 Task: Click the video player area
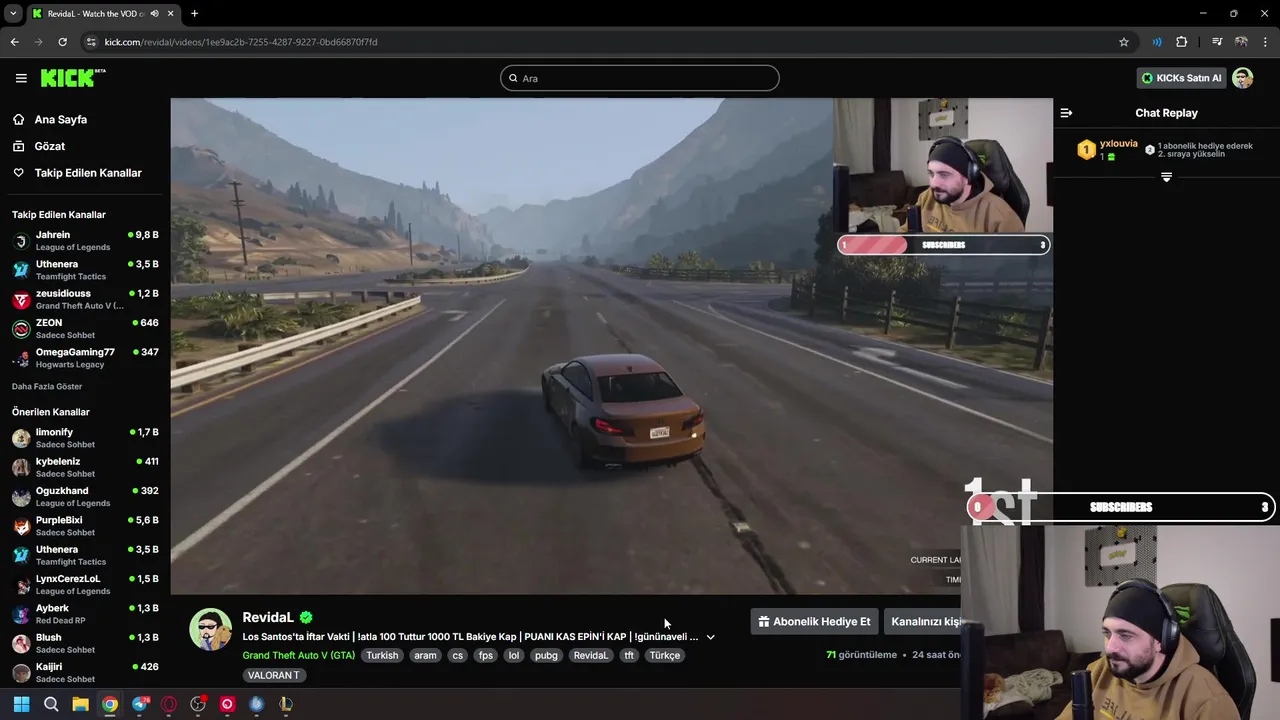[611, 346]
